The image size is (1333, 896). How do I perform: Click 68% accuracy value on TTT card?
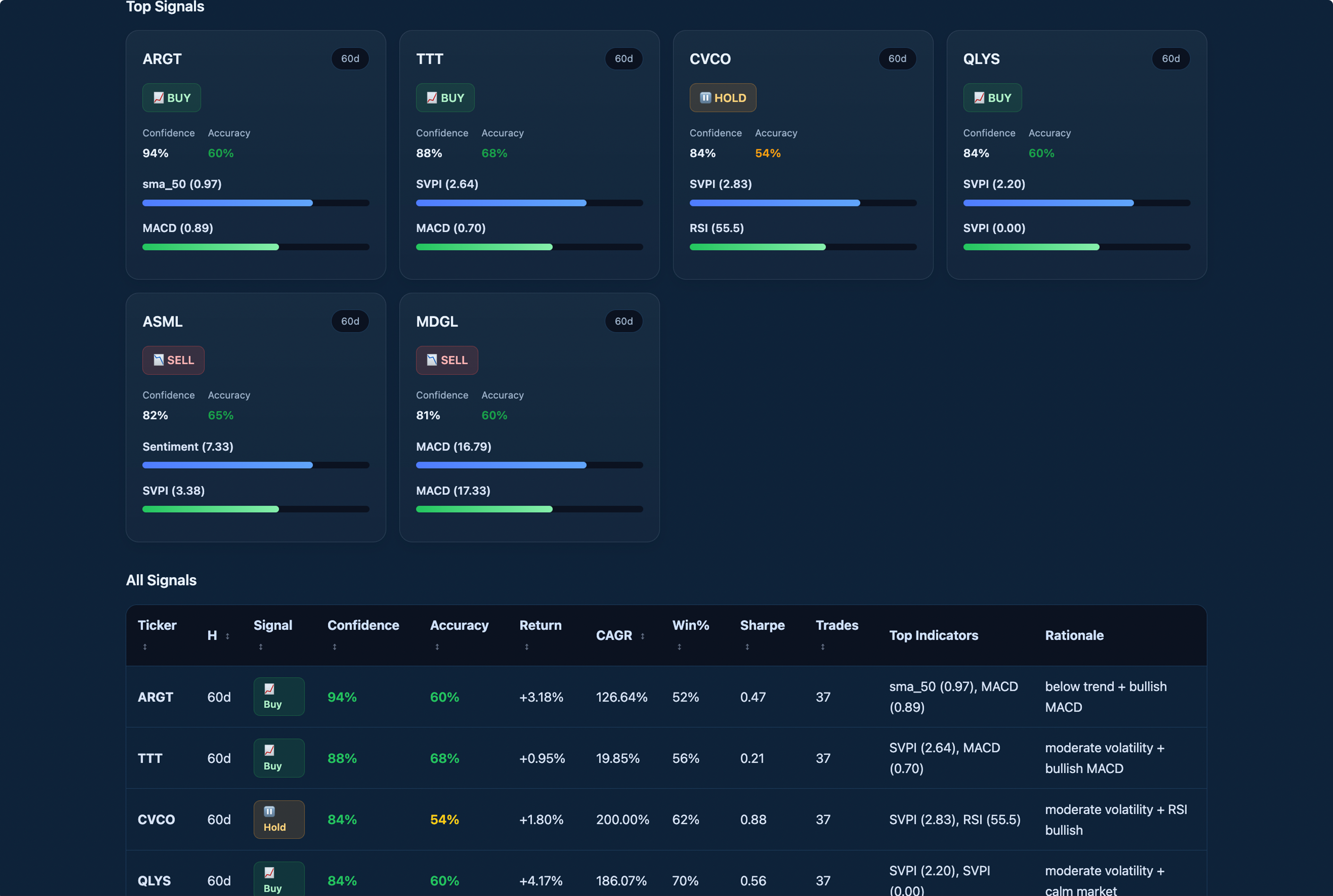click(x=494, y=153)
